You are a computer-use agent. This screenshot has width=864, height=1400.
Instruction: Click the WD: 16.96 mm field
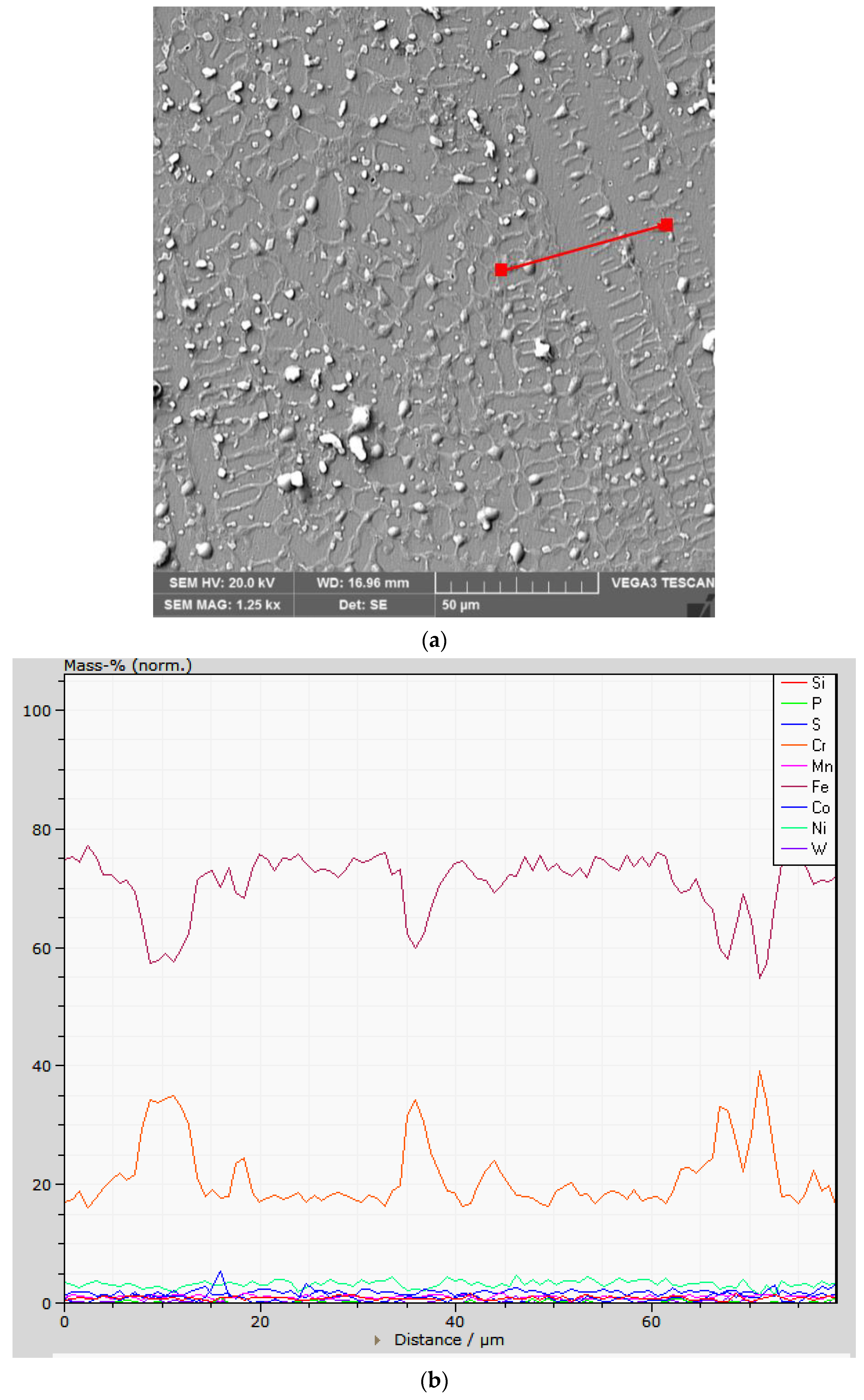pos(363,583)
